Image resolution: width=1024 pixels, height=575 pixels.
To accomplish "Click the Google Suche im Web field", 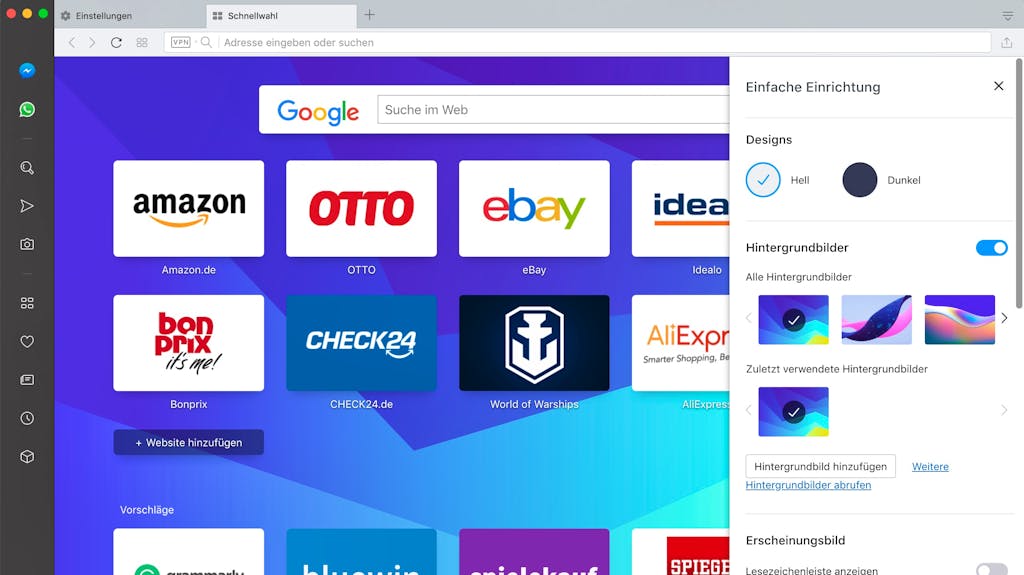I will click(x=553, y=110).
